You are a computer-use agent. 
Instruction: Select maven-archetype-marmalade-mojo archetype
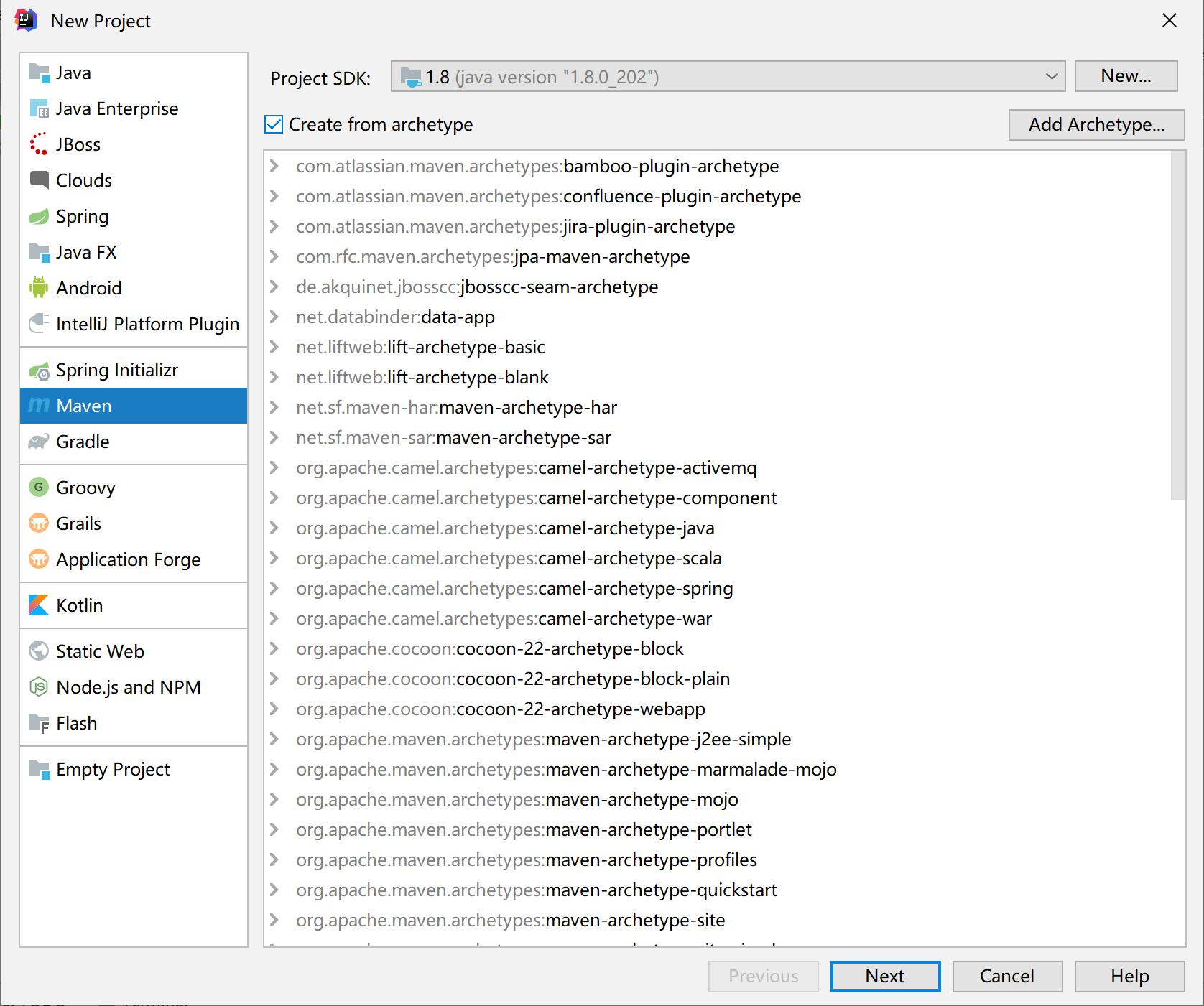566,769
